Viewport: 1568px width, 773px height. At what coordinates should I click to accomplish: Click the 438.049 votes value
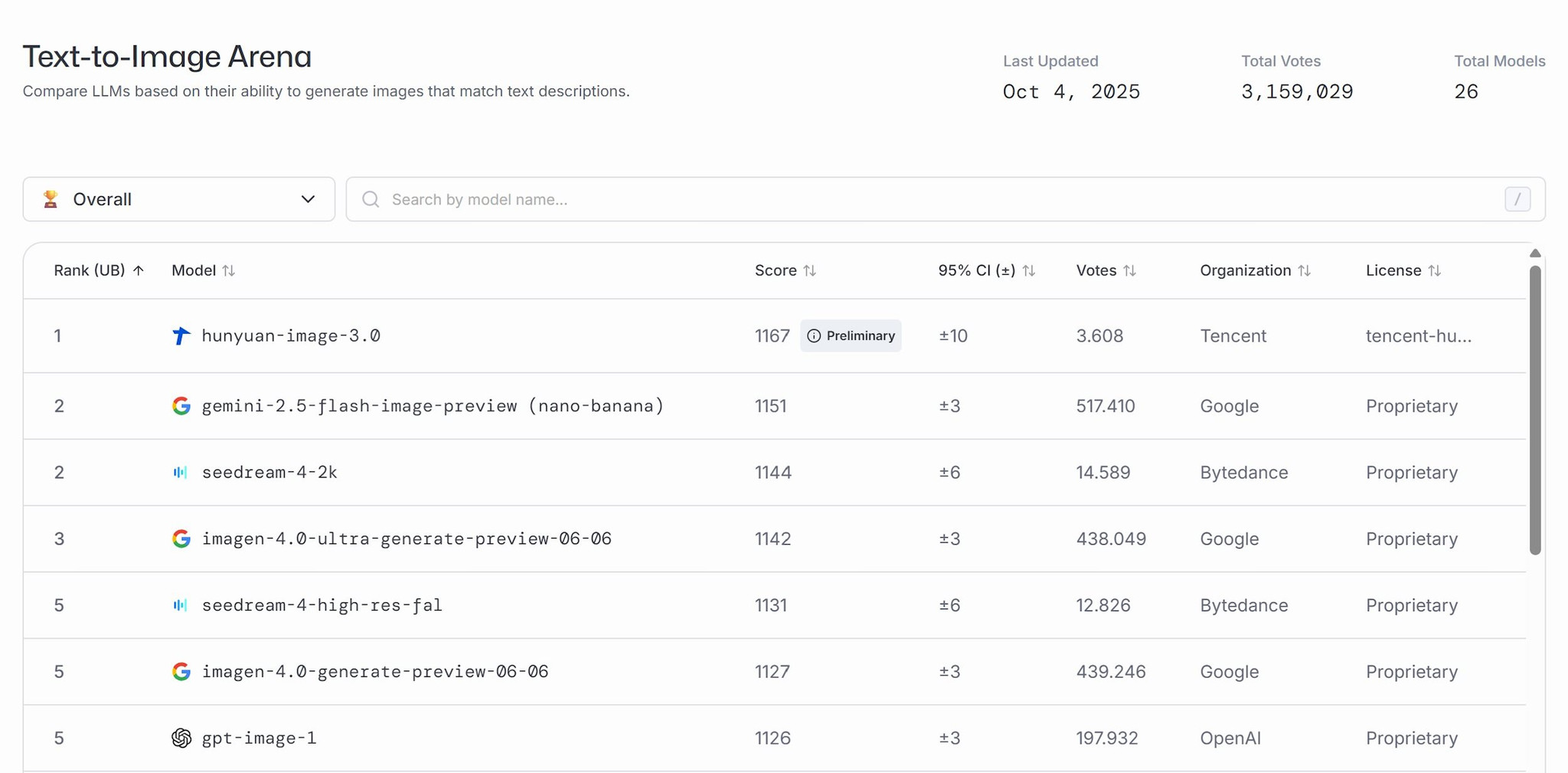(x=1111, y=539)
